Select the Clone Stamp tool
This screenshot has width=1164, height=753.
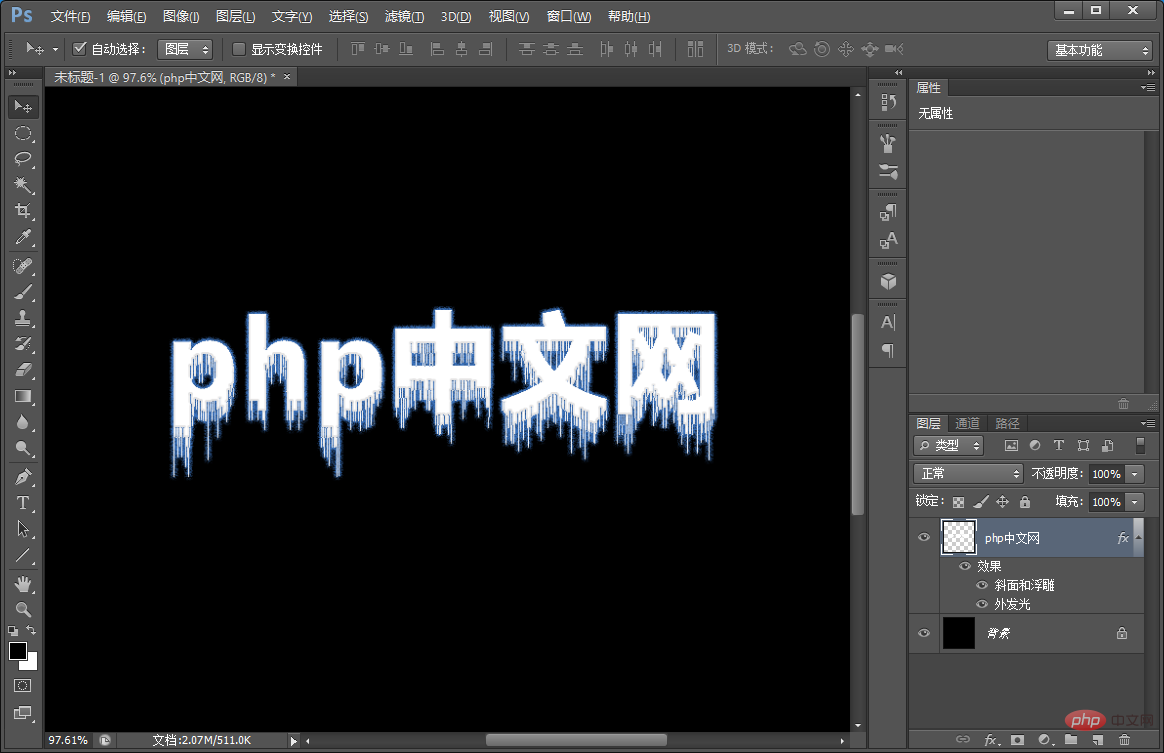23,318
